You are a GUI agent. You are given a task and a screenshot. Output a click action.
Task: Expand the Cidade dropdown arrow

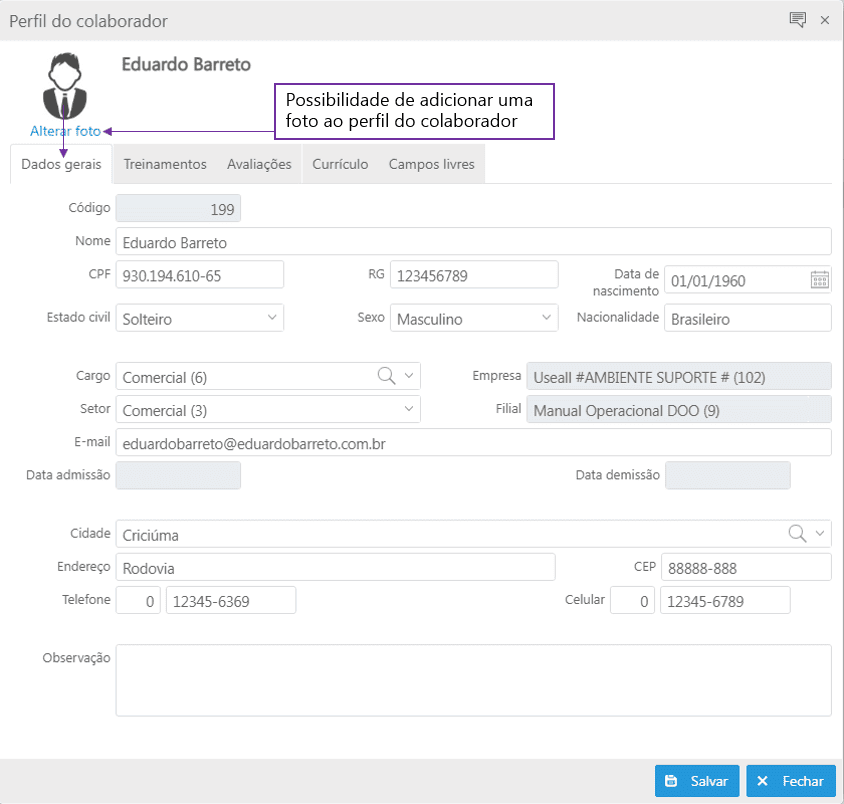coord(820,533)
